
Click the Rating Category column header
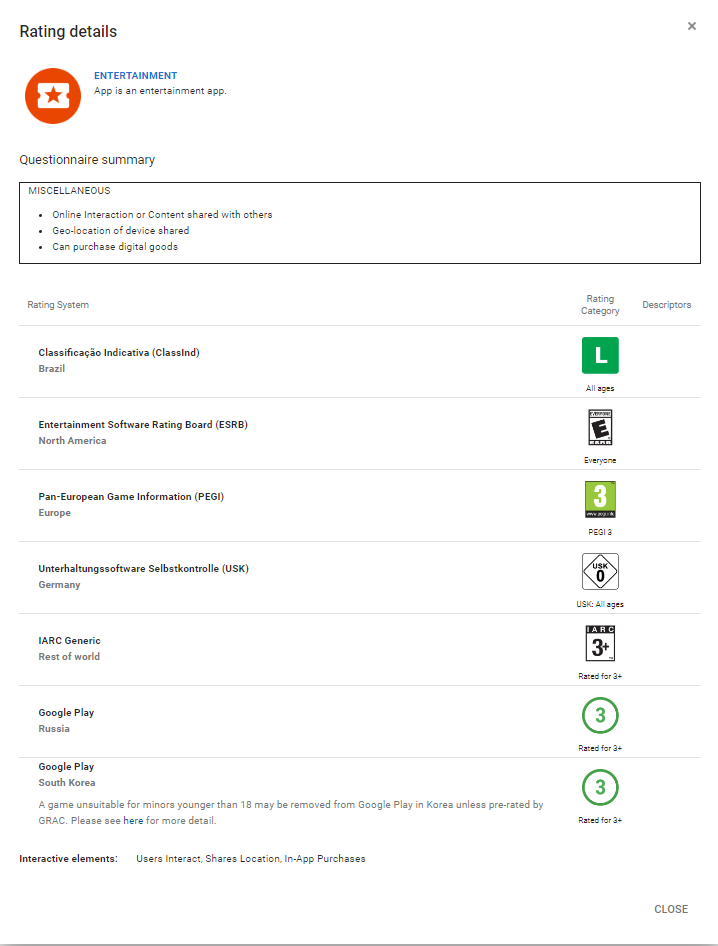tap(600, 305)
